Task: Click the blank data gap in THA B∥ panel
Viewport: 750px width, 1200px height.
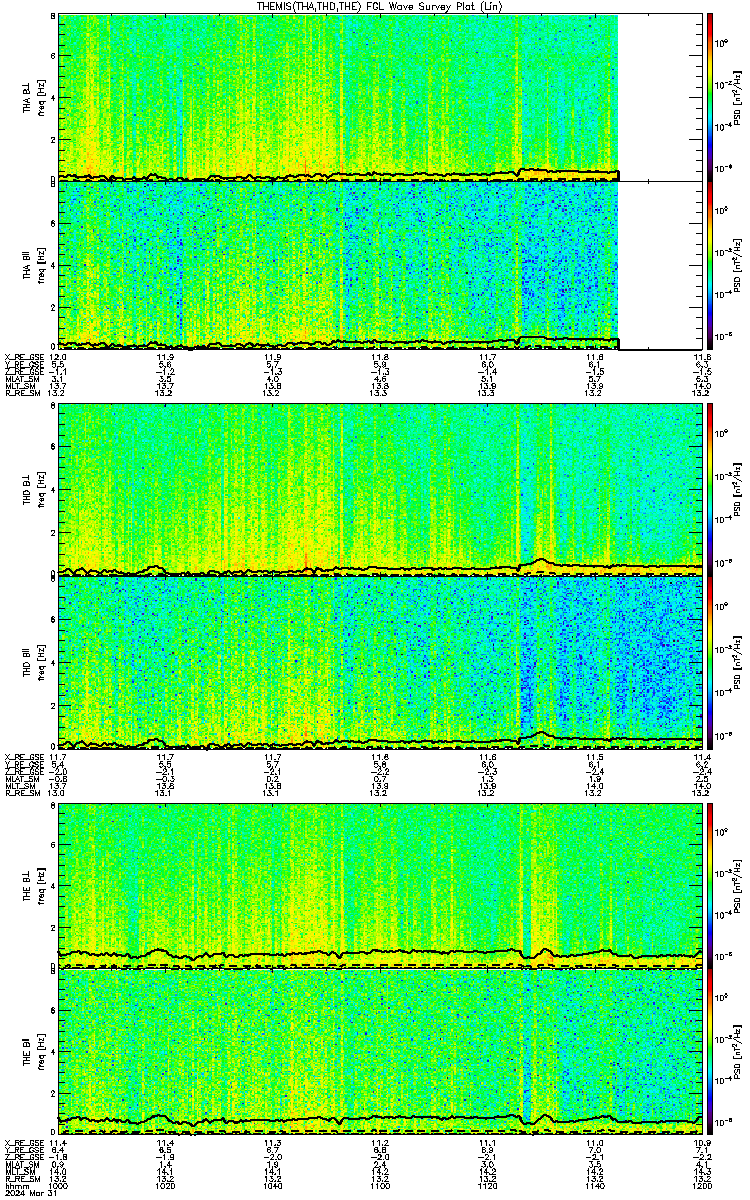Action: pos(661,265)
